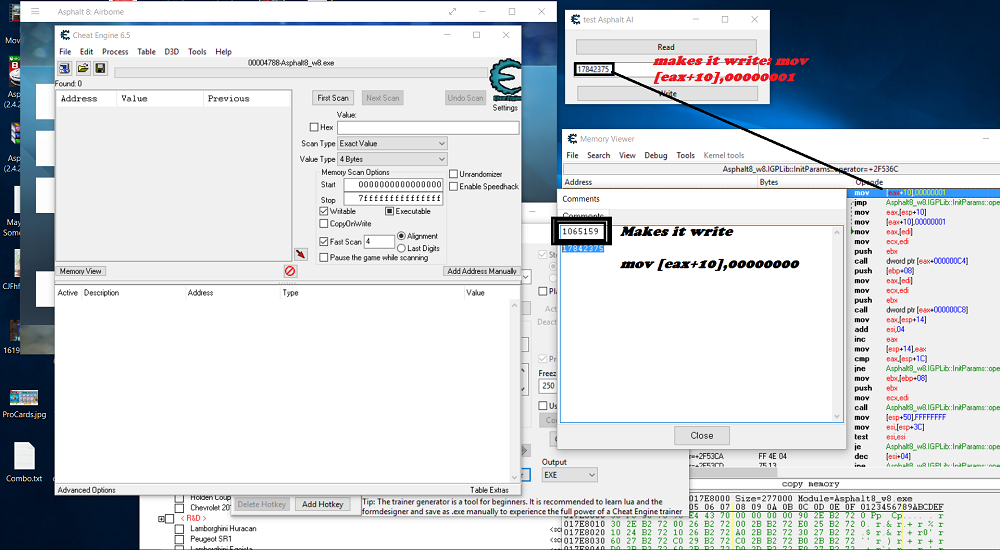Click the Read button in test Asphalt AI
Image resolution: width=1000 pixels, height=550 pixels.
click(666, 47)
